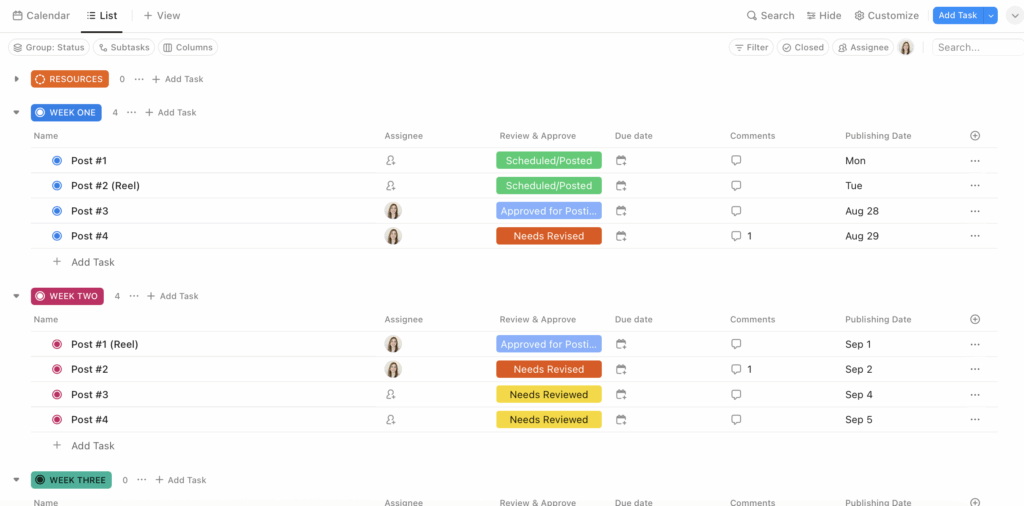Viewport: 1024px width, 506px height.
Task: Click Add Task row under WEEK TWO list
Action: click(84, 445)
